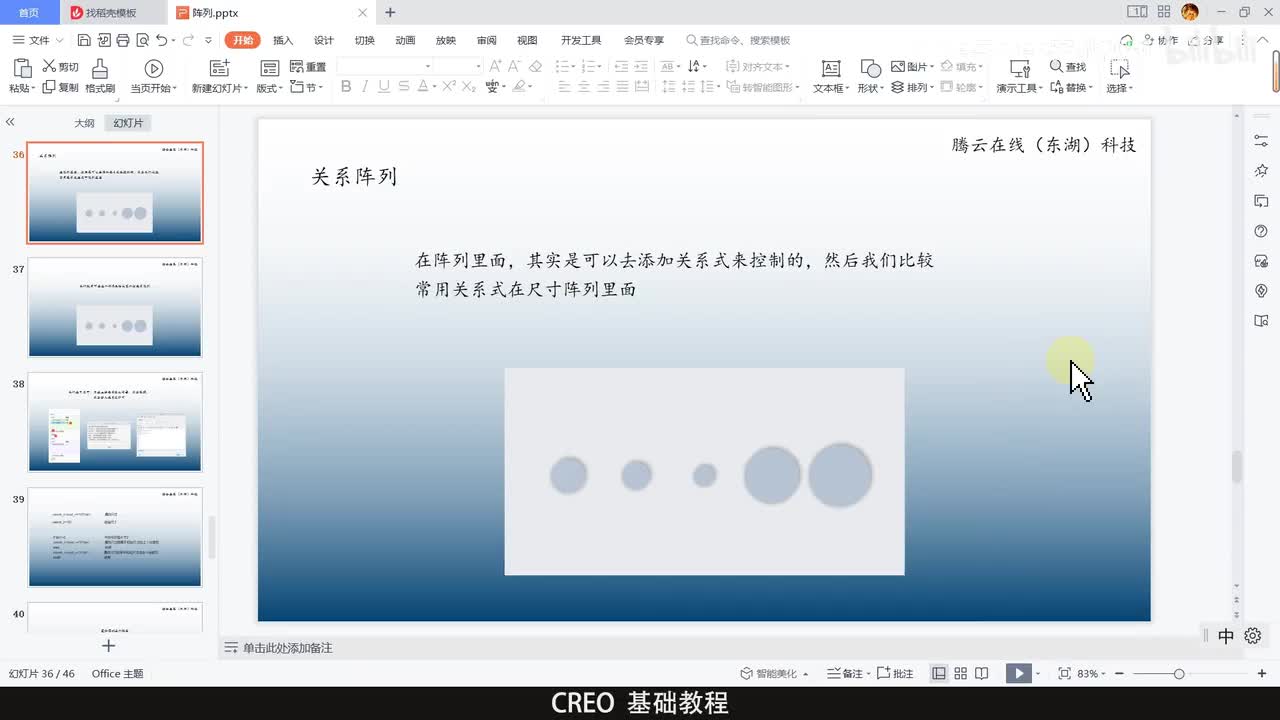Open new tab with plus next to 阵列.pptx

point(390,13)
